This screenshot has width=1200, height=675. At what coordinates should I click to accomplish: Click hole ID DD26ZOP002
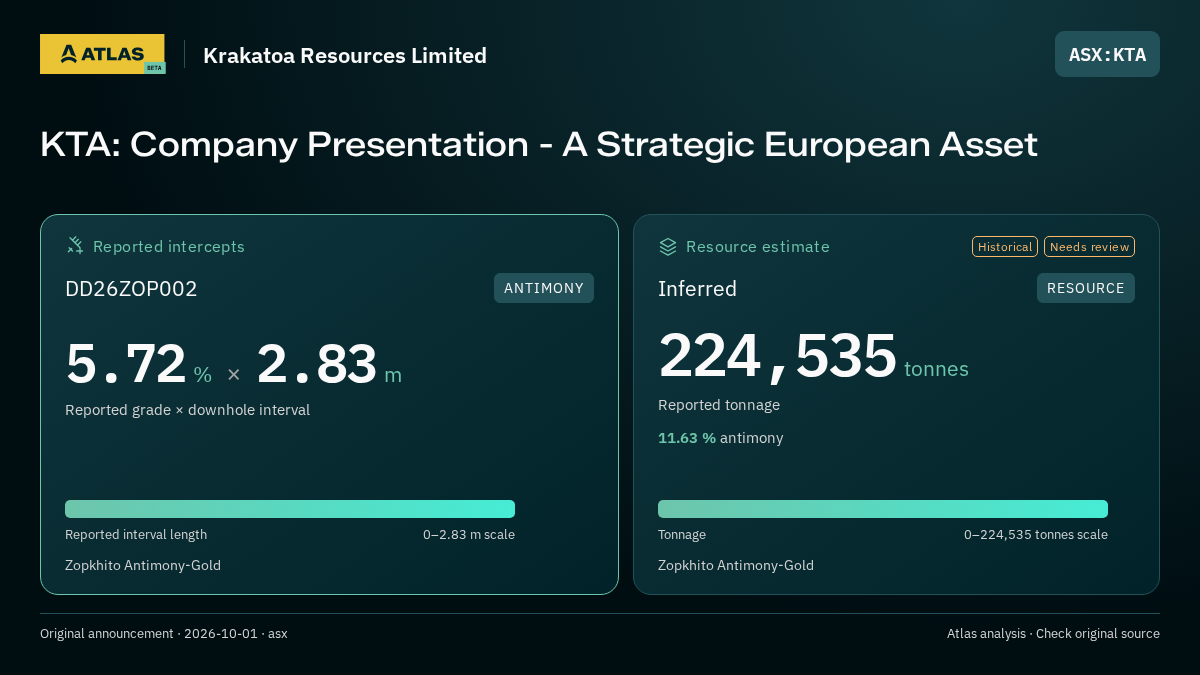pos(131,289)
